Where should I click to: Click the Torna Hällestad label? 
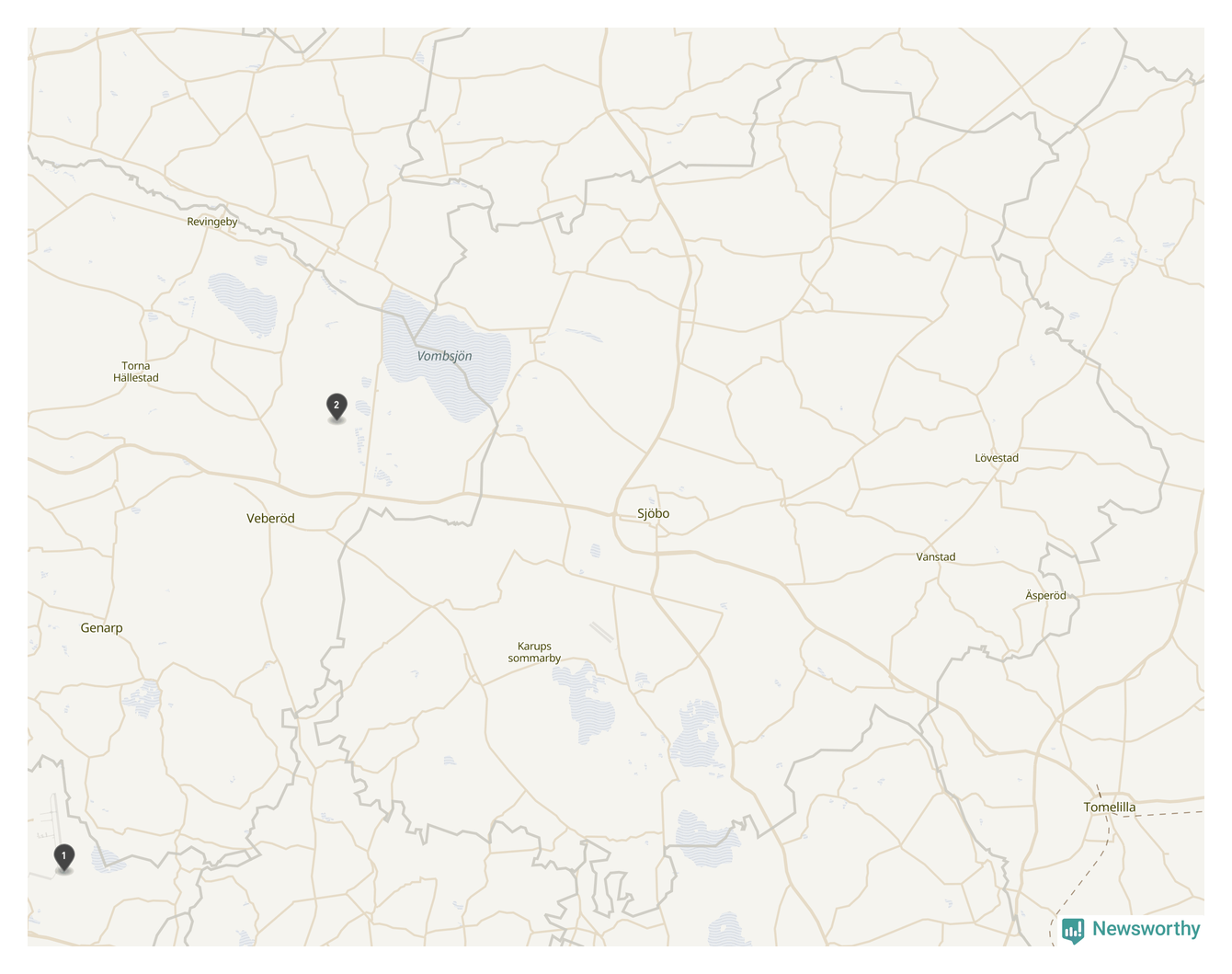136,372
